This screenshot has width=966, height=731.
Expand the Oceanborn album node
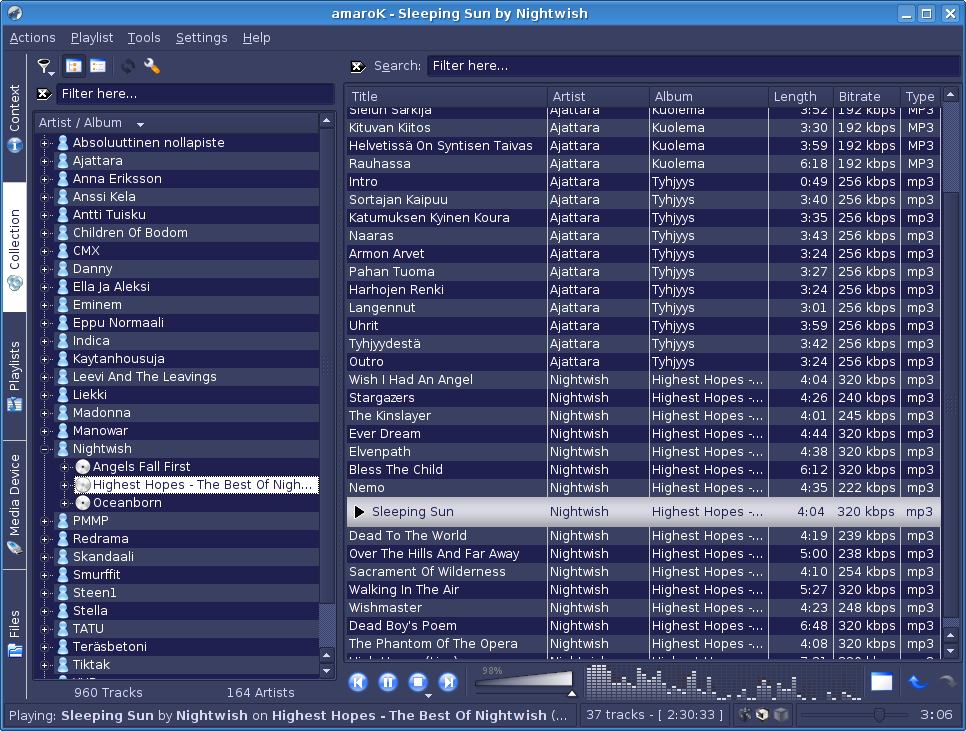coord(64,504)
